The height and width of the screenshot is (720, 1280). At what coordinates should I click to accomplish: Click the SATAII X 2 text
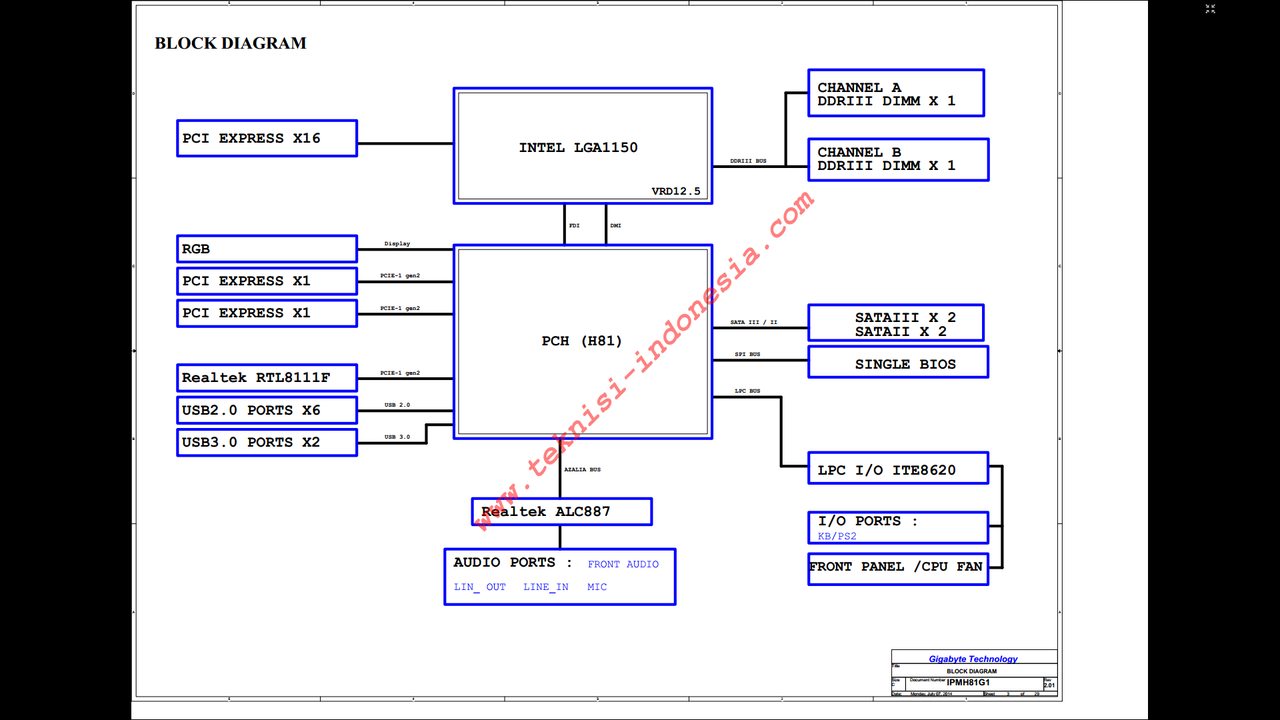(900, 331)
